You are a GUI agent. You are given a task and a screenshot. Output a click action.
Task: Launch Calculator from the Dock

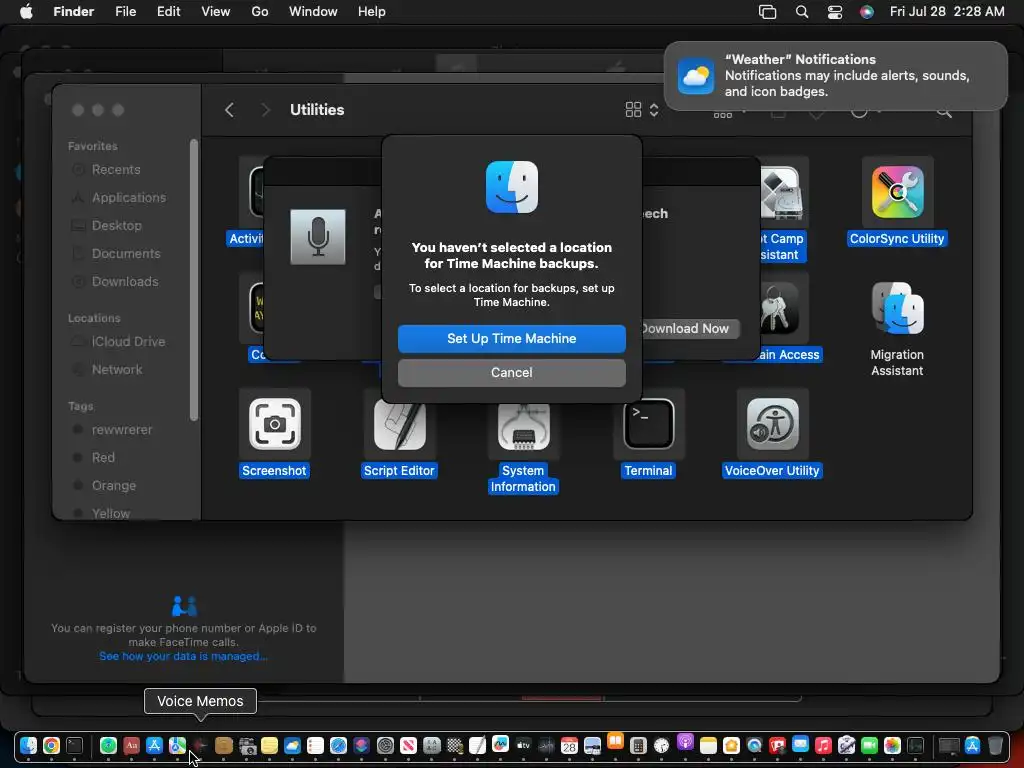coord(638,745)
